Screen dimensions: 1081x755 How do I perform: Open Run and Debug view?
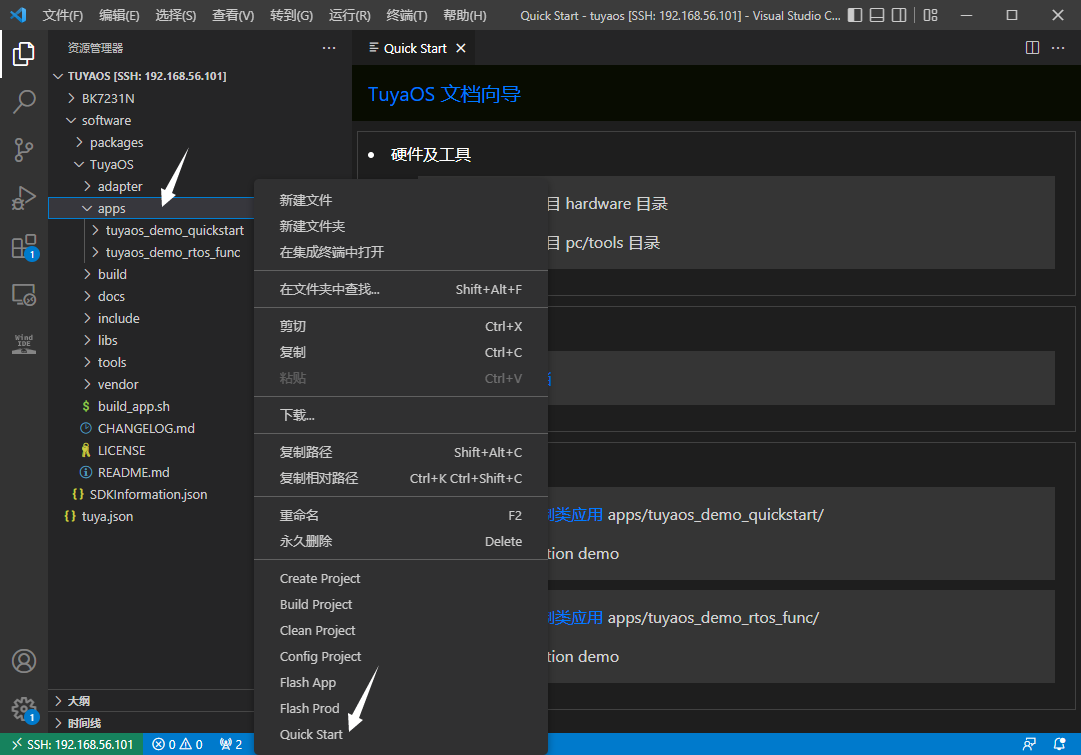tap(24, 198)
